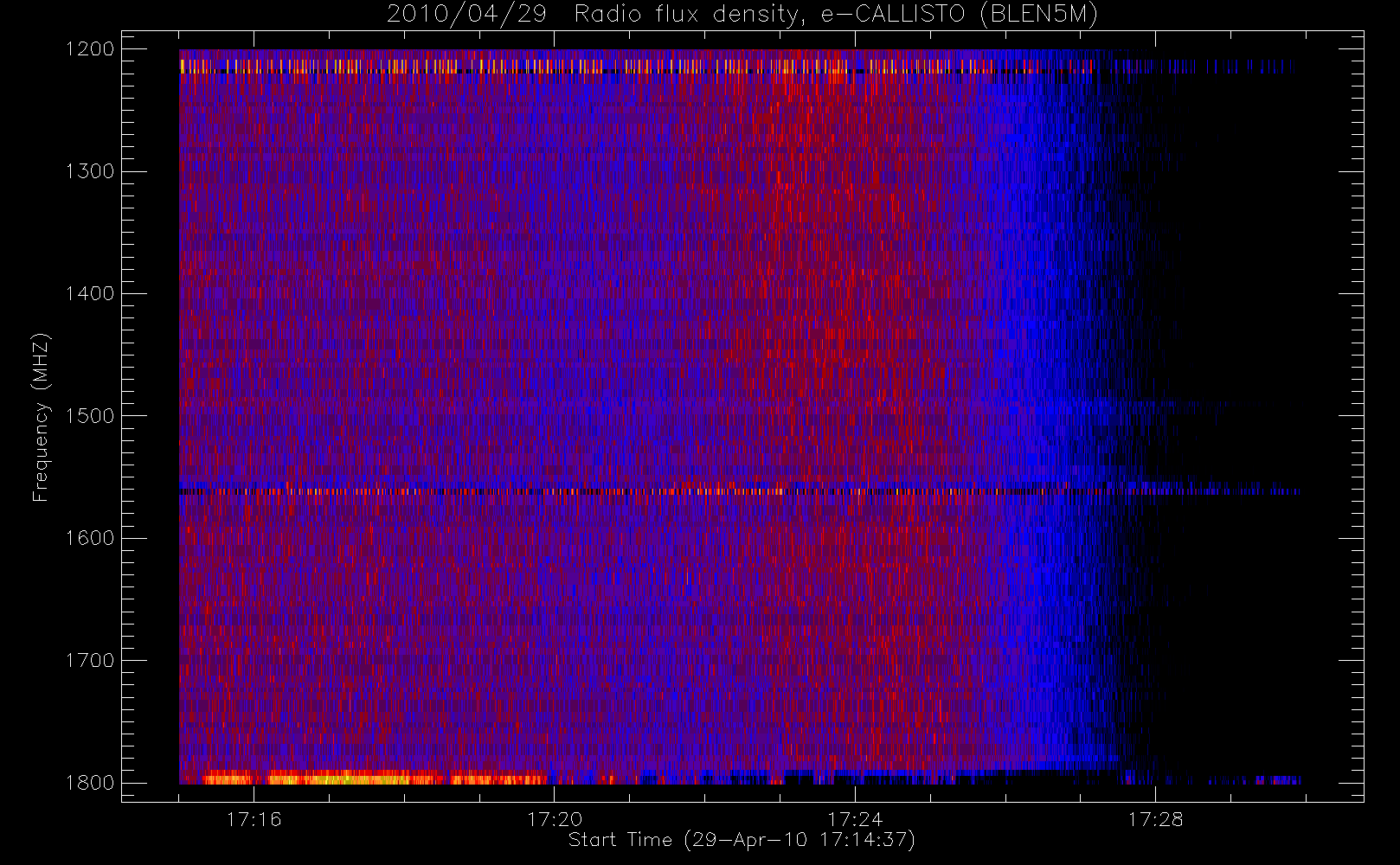
Task: Click the 17:20 time tick label
Action: click(x=555, y=819)
